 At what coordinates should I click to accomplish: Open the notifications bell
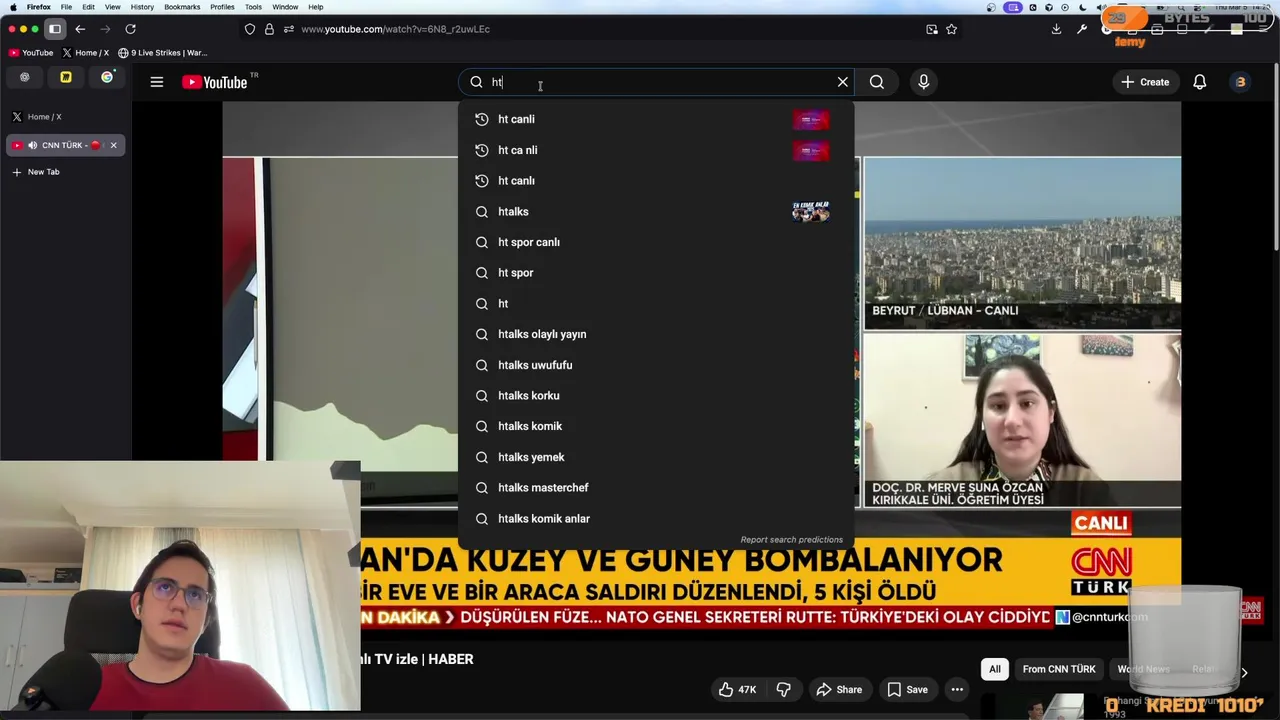click(x=1200, y=82)
